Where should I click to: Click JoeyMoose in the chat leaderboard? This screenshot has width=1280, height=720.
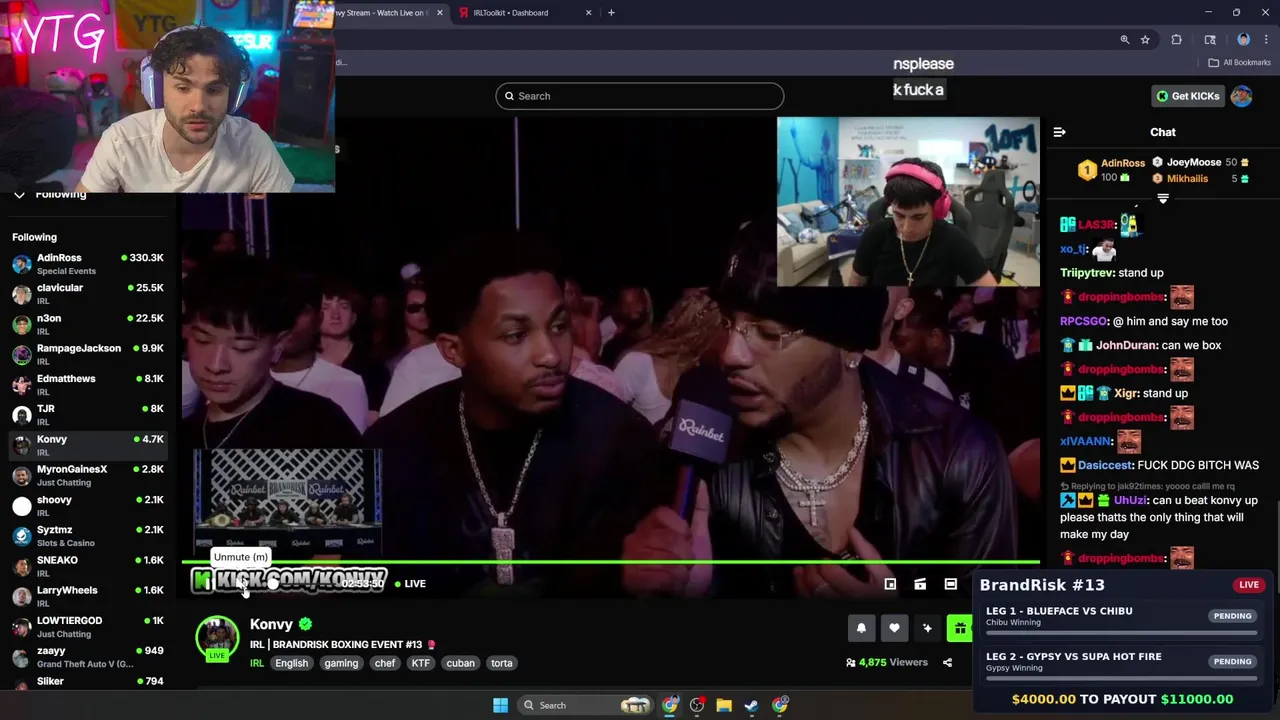click(1193, 162)
